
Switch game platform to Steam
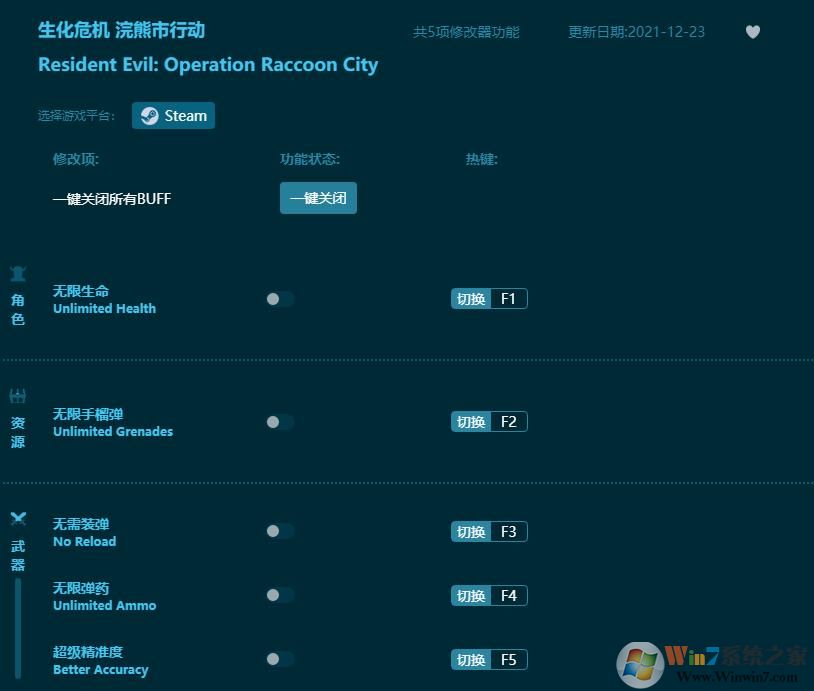pyautogui.click(x=173, y=115)
